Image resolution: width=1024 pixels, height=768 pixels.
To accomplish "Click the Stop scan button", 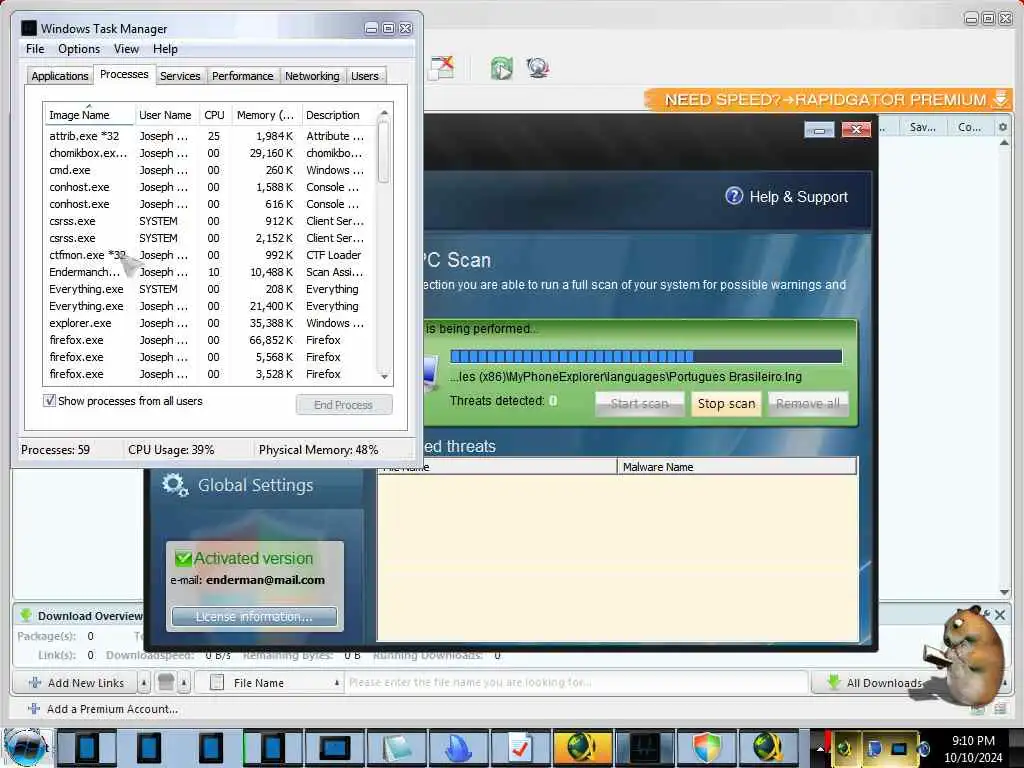I will [x=726, y=404].
